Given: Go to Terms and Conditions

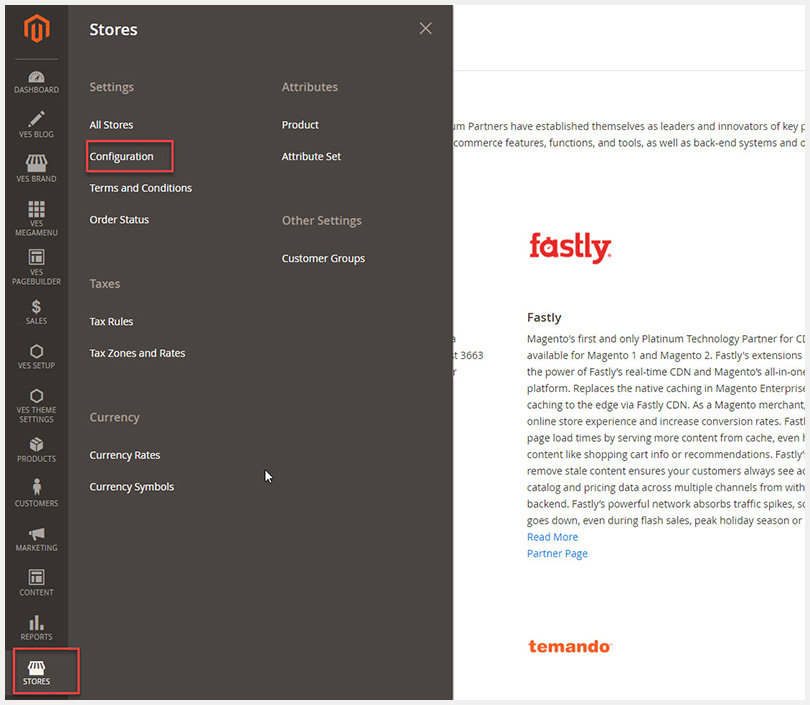Looking at the screenshot, I should (x=141, y=188).
